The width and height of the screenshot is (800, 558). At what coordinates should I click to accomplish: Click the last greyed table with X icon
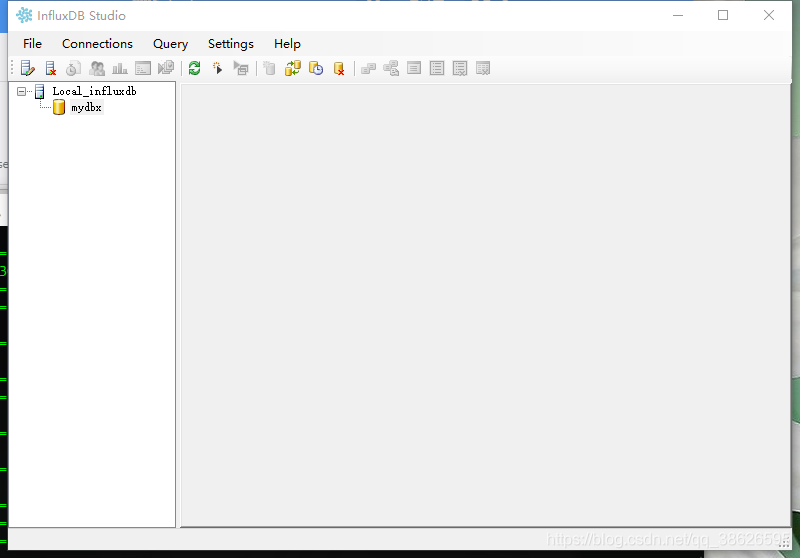[x=483, y=68]
